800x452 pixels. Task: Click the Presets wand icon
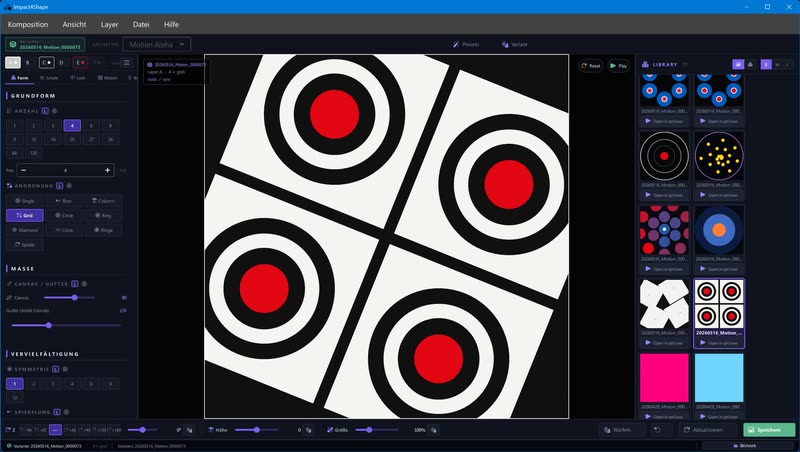(x=456, y=44)
